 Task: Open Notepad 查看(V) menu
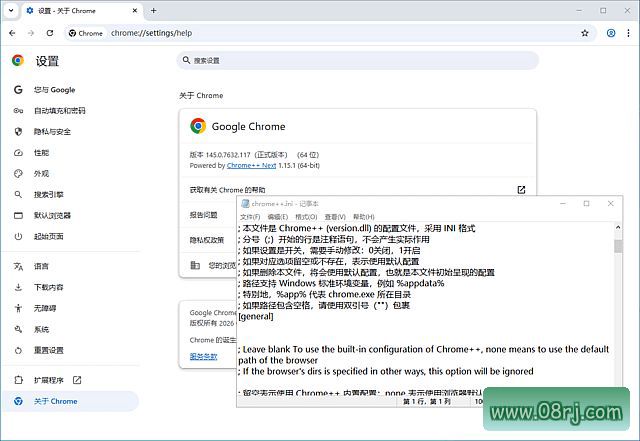[335, 217]
